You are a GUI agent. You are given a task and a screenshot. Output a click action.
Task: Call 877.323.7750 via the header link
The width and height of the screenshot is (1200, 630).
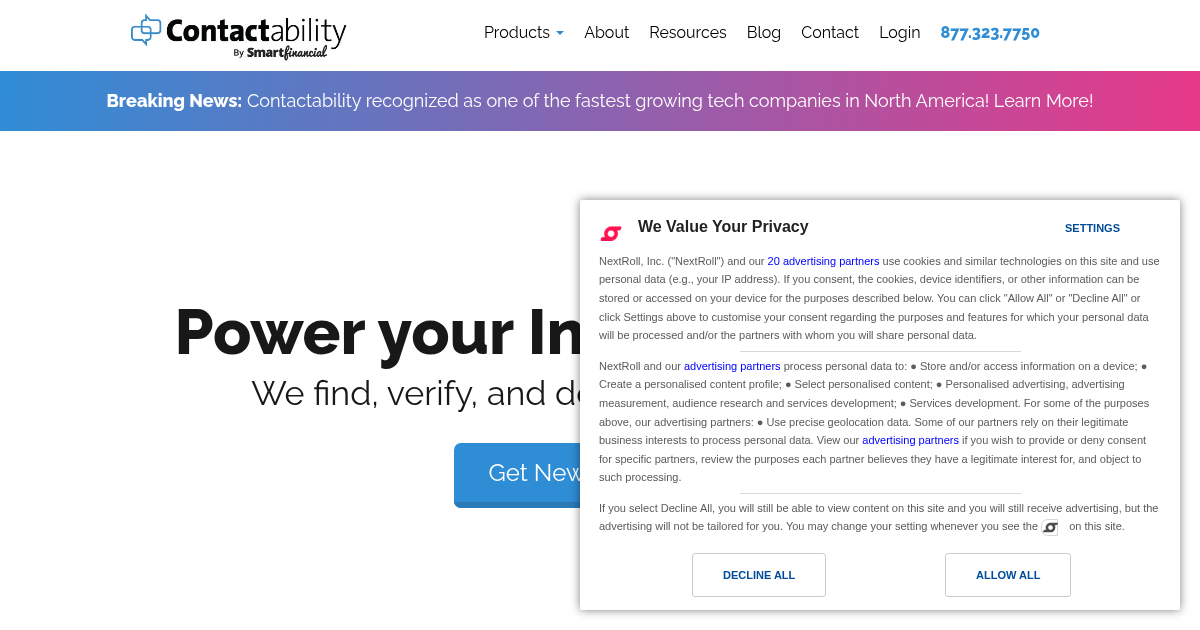tap(990, 33)
